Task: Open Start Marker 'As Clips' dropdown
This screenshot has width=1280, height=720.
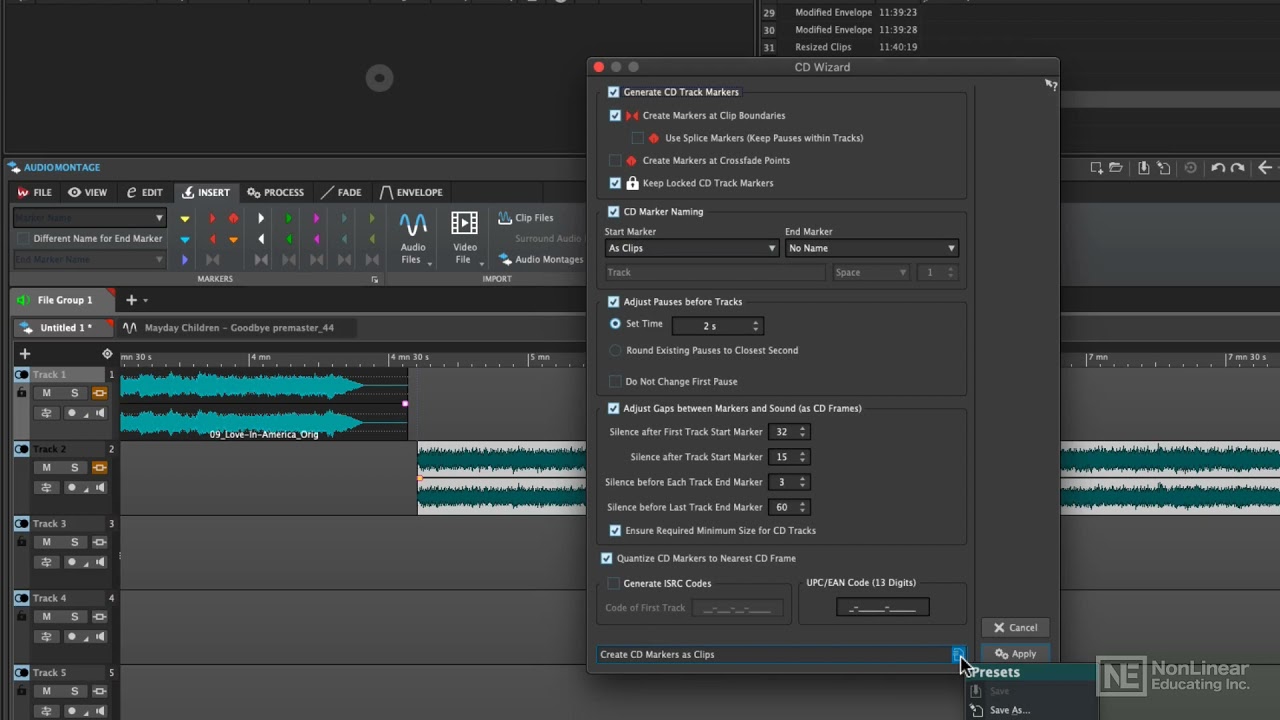Action: tap(691, 248)
